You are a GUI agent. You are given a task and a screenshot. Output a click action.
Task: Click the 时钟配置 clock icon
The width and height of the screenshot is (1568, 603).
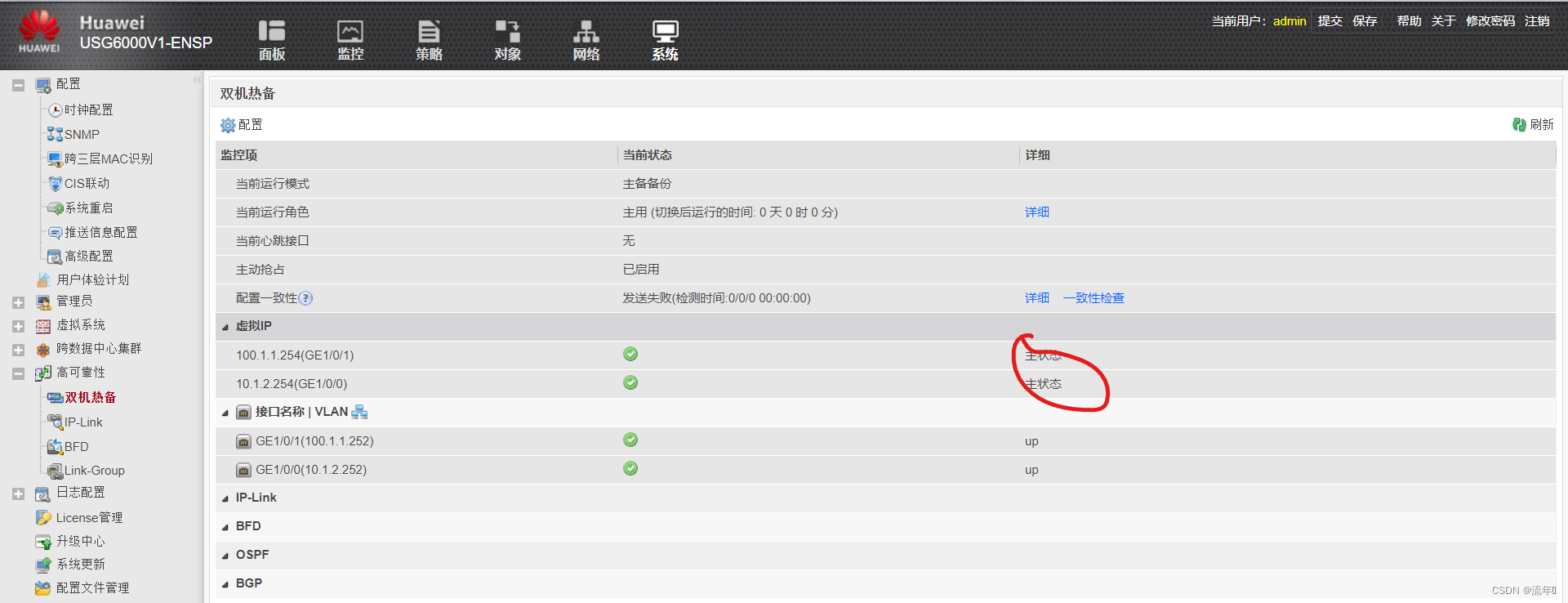56,110
